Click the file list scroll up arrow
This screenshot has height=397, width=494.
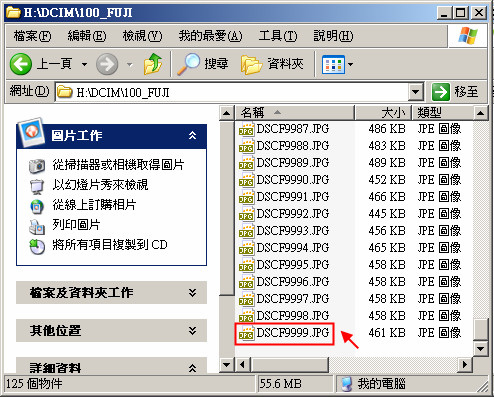tap(480, 113)
